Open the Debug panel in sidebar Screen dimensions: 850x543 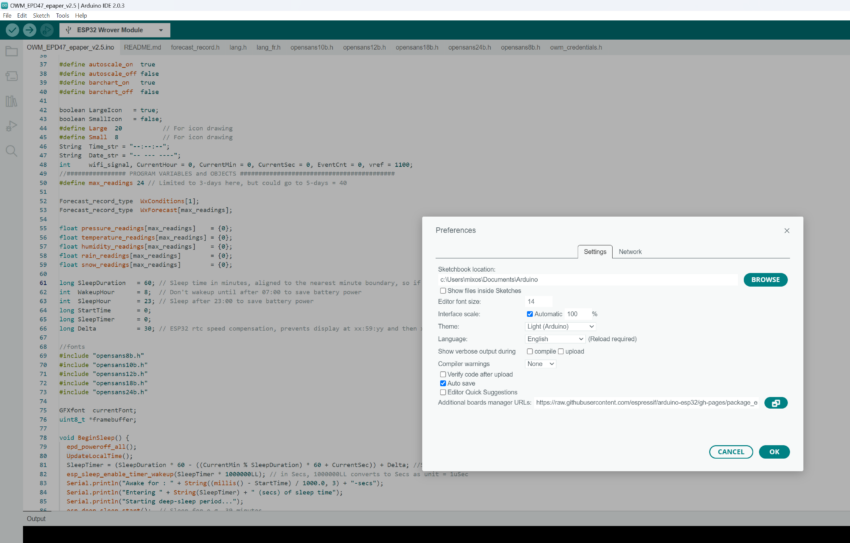12,126
